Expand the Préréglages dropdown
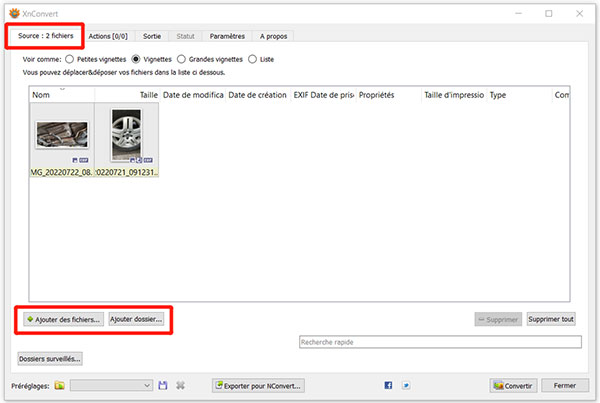Viewport: 600px width, 403px height. point(111,385)
